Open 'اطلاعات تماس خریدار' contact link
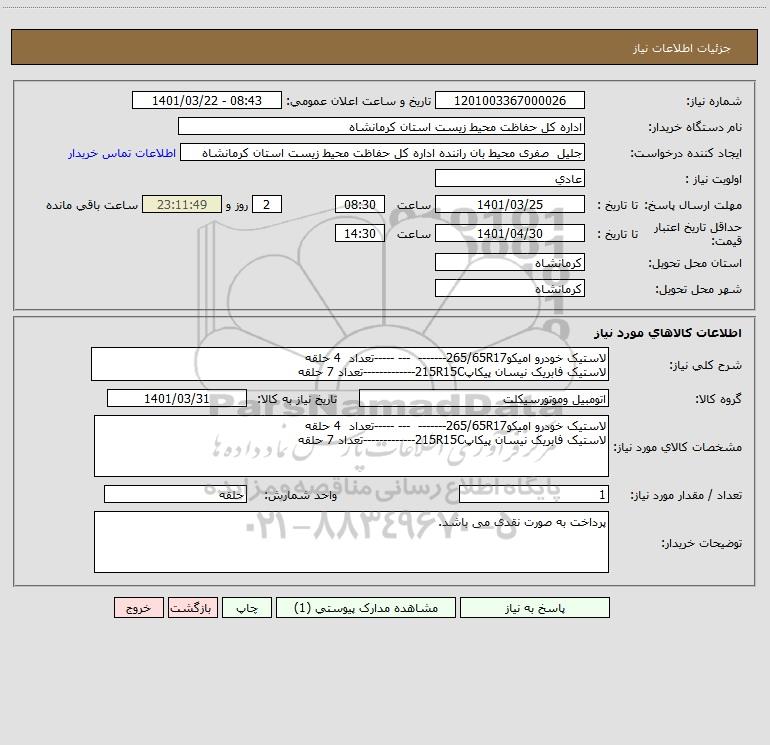 [x=122, y=153]
